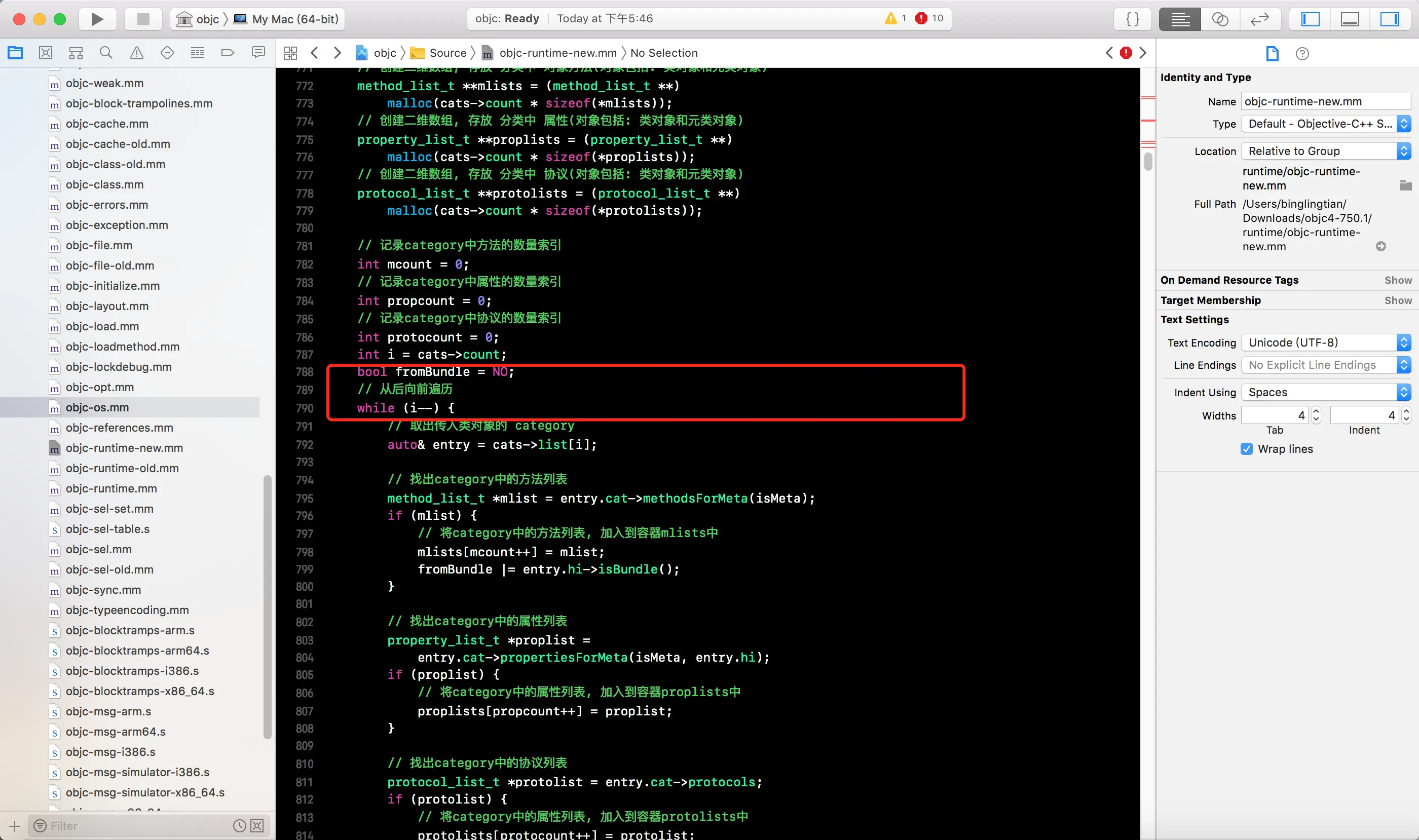Click Show next to Target Membership
Screen dimensions: 1419x840
(x=1398, y=300)
